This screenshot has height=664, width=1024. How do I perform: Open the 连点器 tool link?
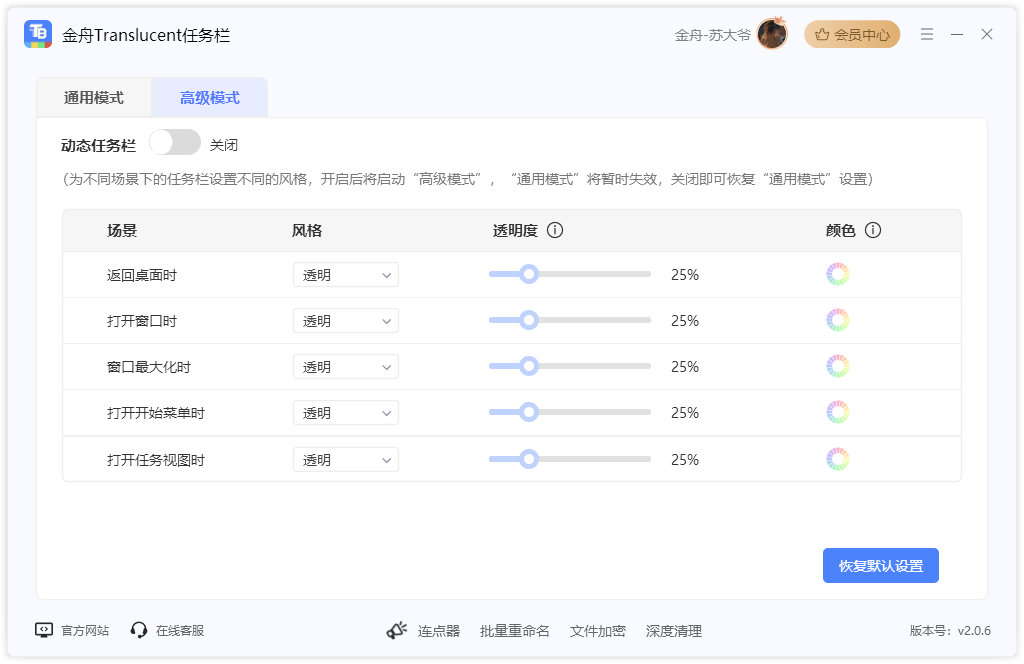(x=439, y=631)
